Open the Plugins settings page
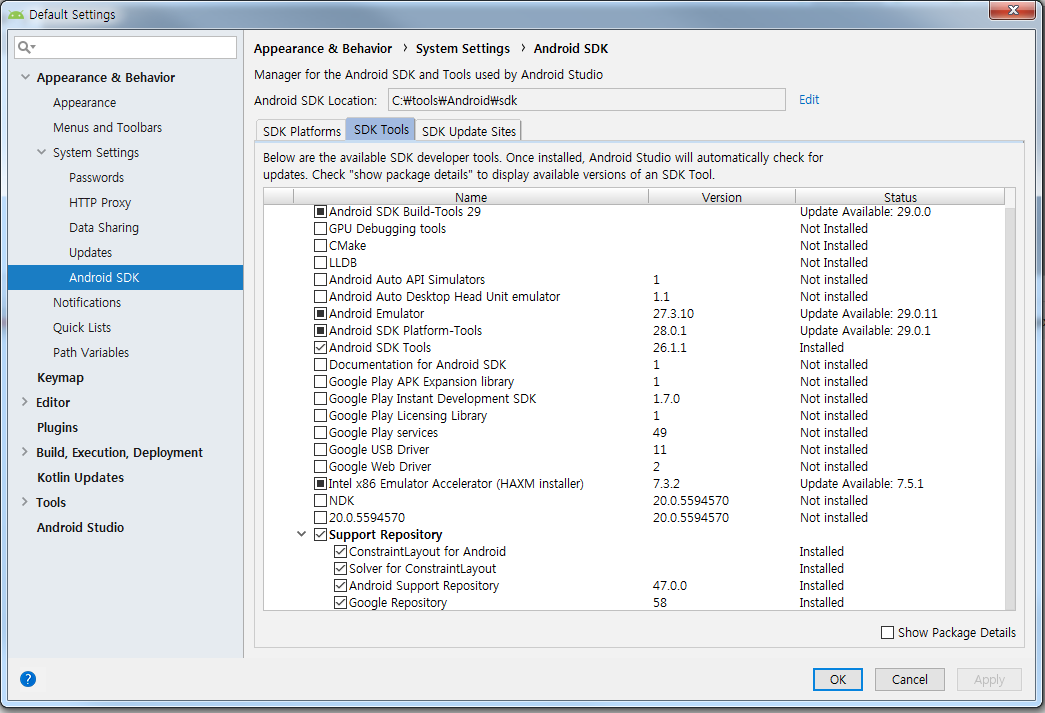The height and width of the screenshot is (713, 1045). pos(57,427)
